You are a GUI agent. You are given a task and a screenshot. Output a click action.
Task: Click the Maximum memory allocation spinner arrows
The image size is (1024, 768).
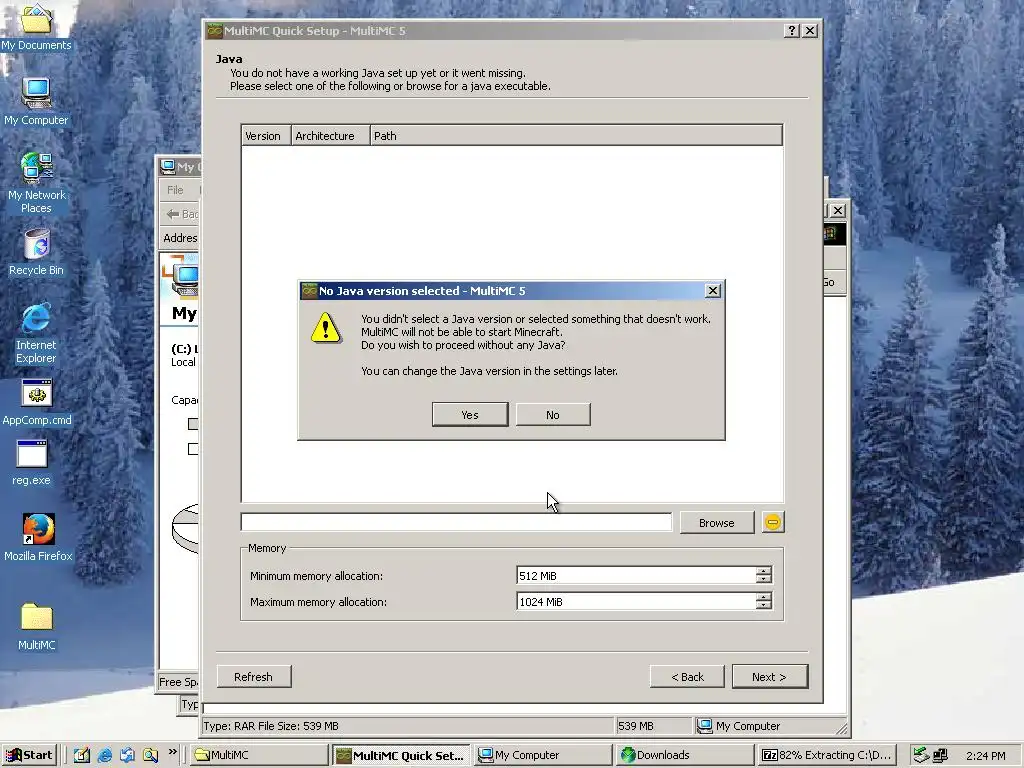tap(763, 601)
